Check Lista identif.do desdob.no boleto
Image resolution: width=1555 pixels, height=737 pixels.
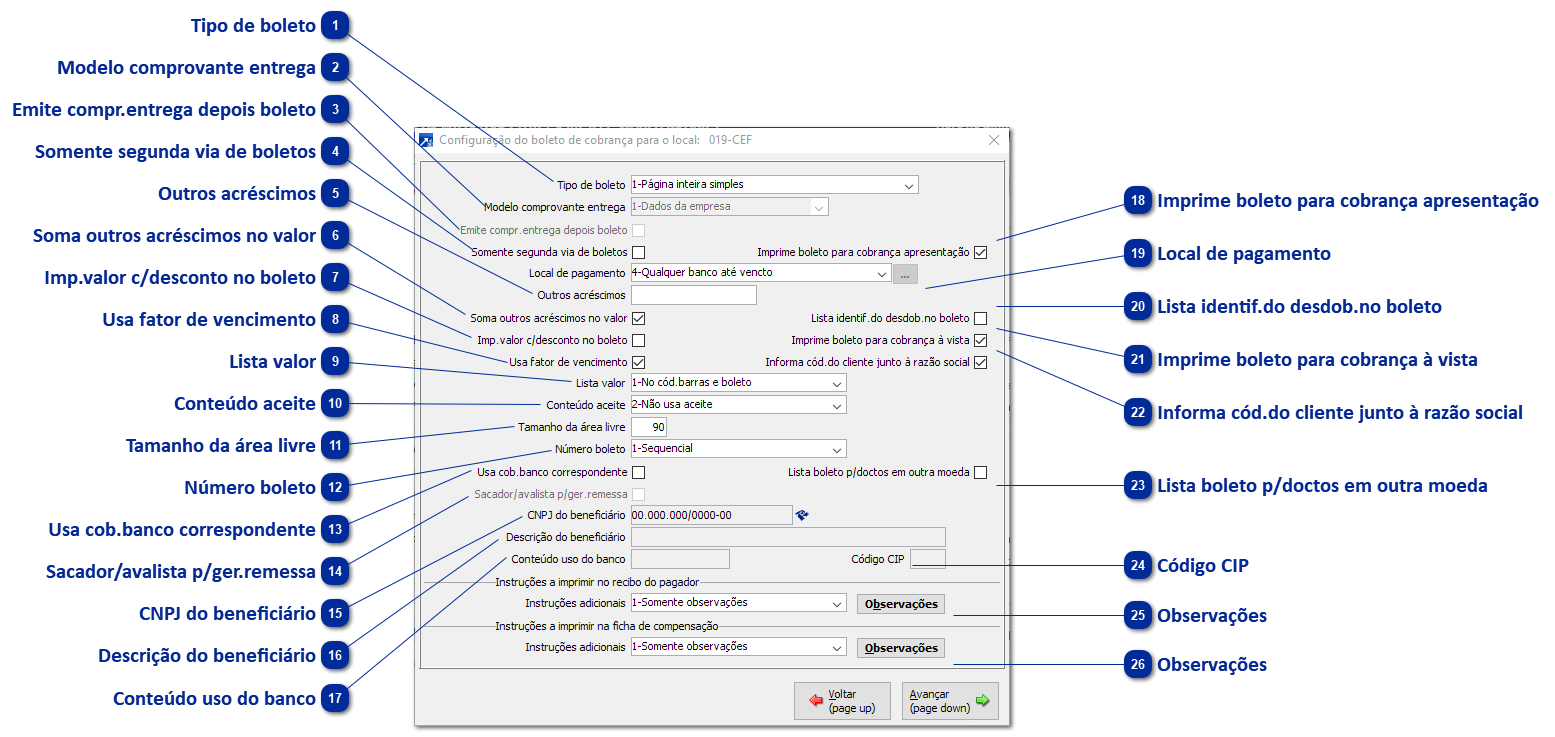981,317
